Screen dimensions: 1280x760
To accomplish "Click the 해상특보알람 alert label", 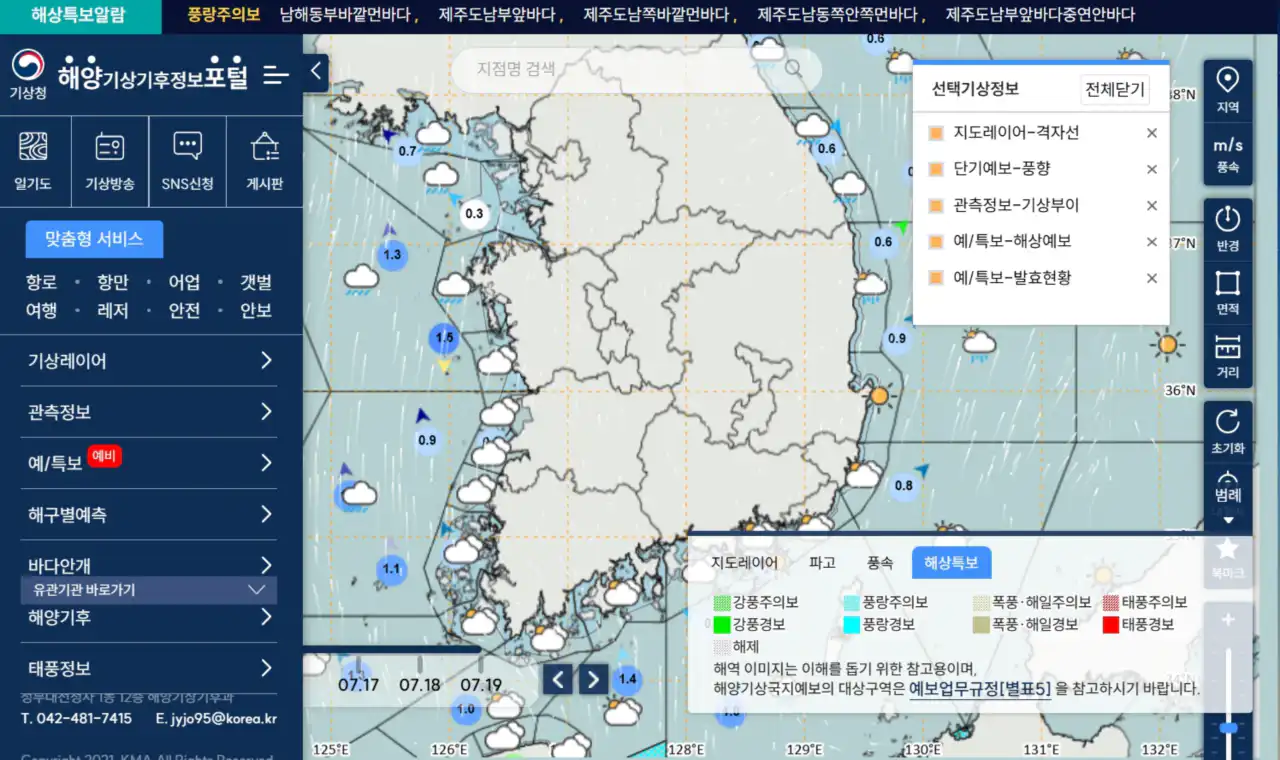I will tap(80, 15).
